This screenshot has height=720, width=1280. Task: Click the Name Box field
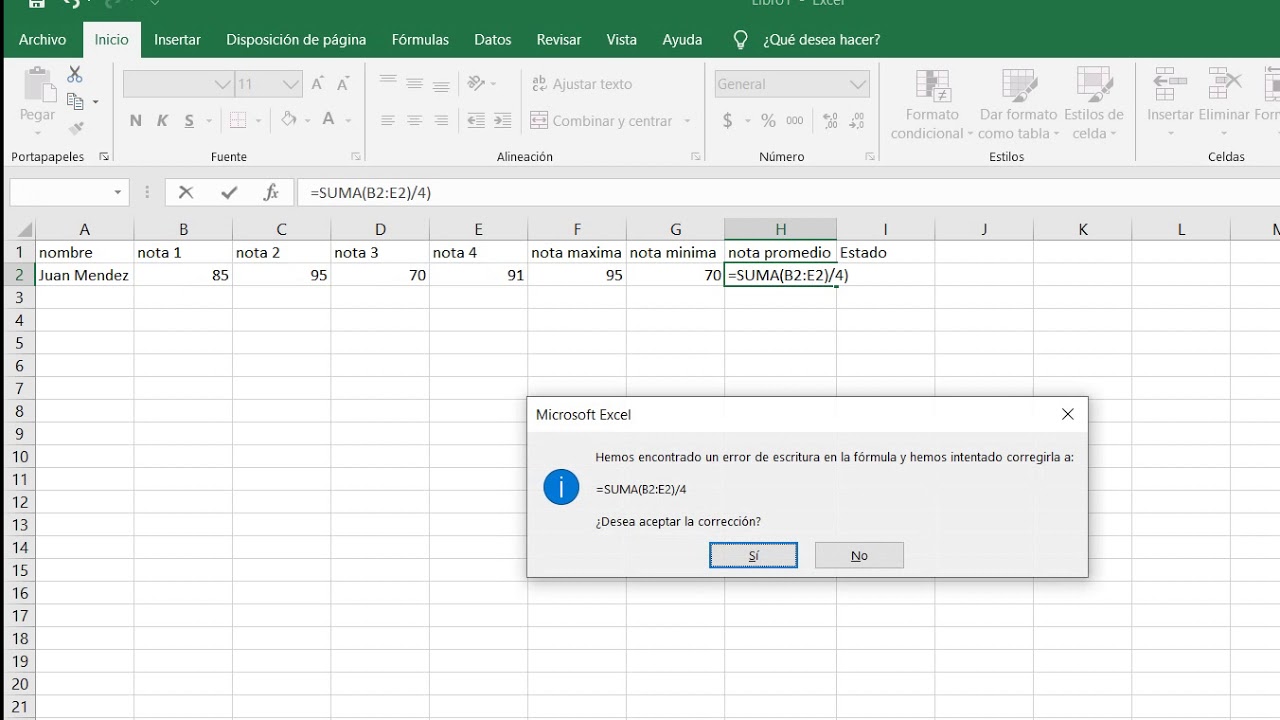(68, 192)
